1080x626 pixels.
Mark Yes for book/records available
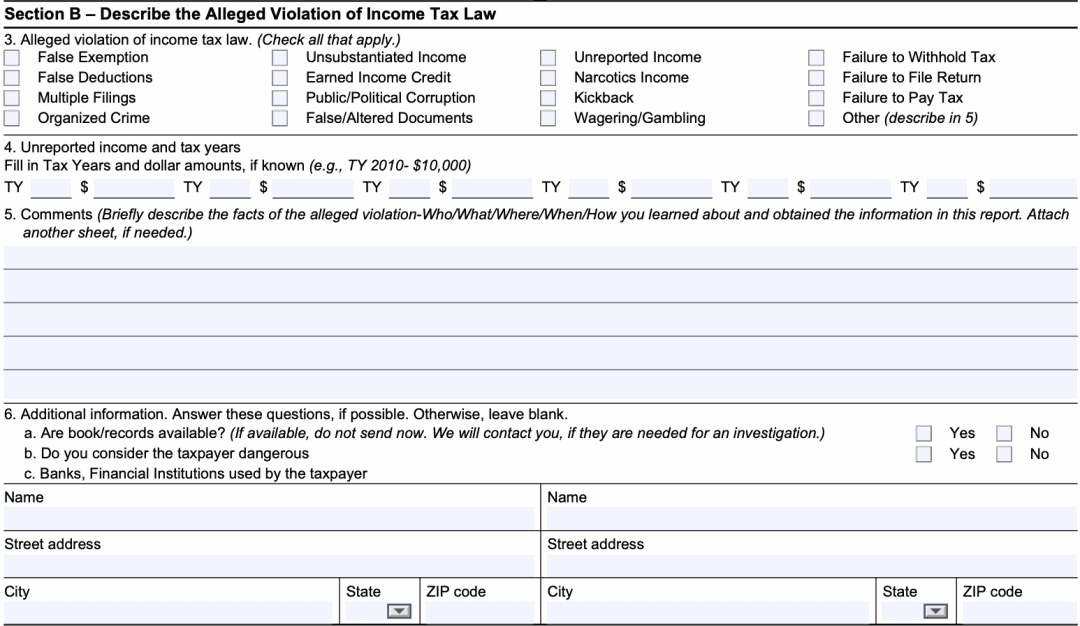click(924, 434)
